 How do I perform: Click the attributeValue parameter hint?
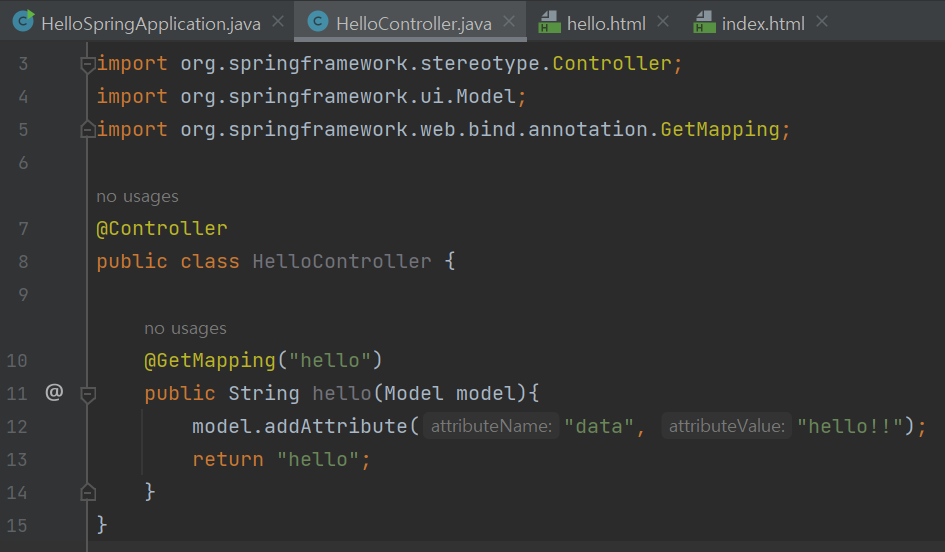[x=727, y=426]
